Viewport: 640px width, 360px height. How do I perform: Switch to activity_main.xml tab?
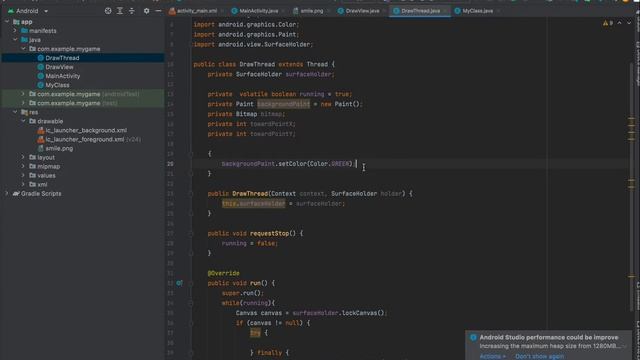pos(197,11)
